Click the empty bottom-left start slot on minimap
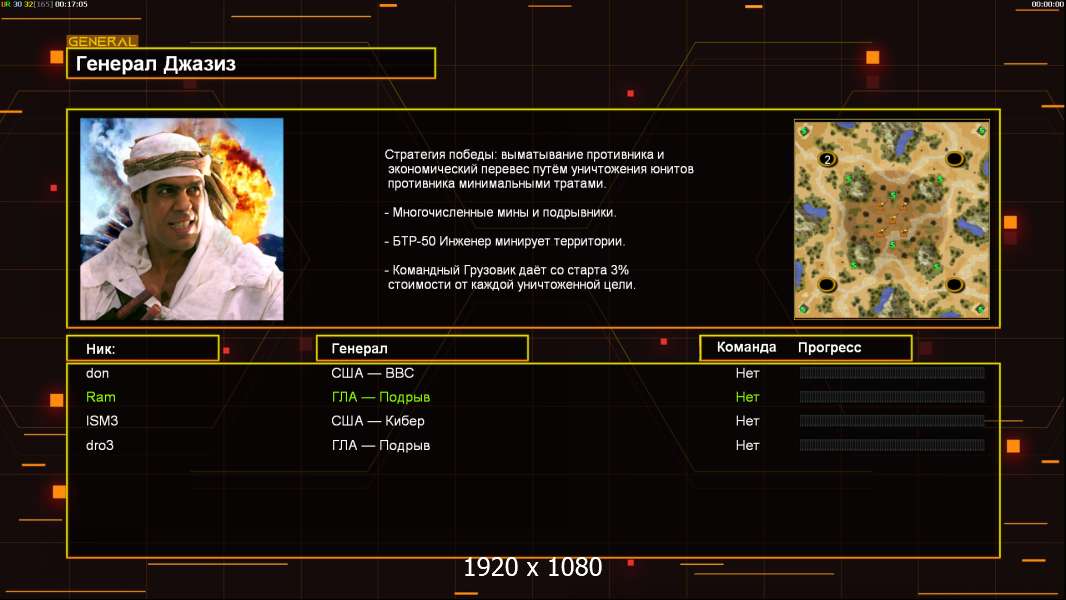 point(827,285)
